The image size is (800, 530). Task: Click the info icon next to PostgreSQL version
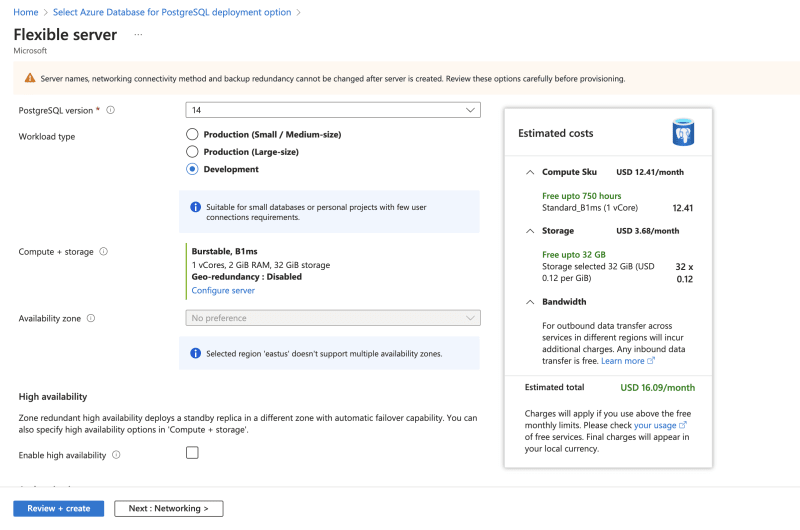point(110,110)
